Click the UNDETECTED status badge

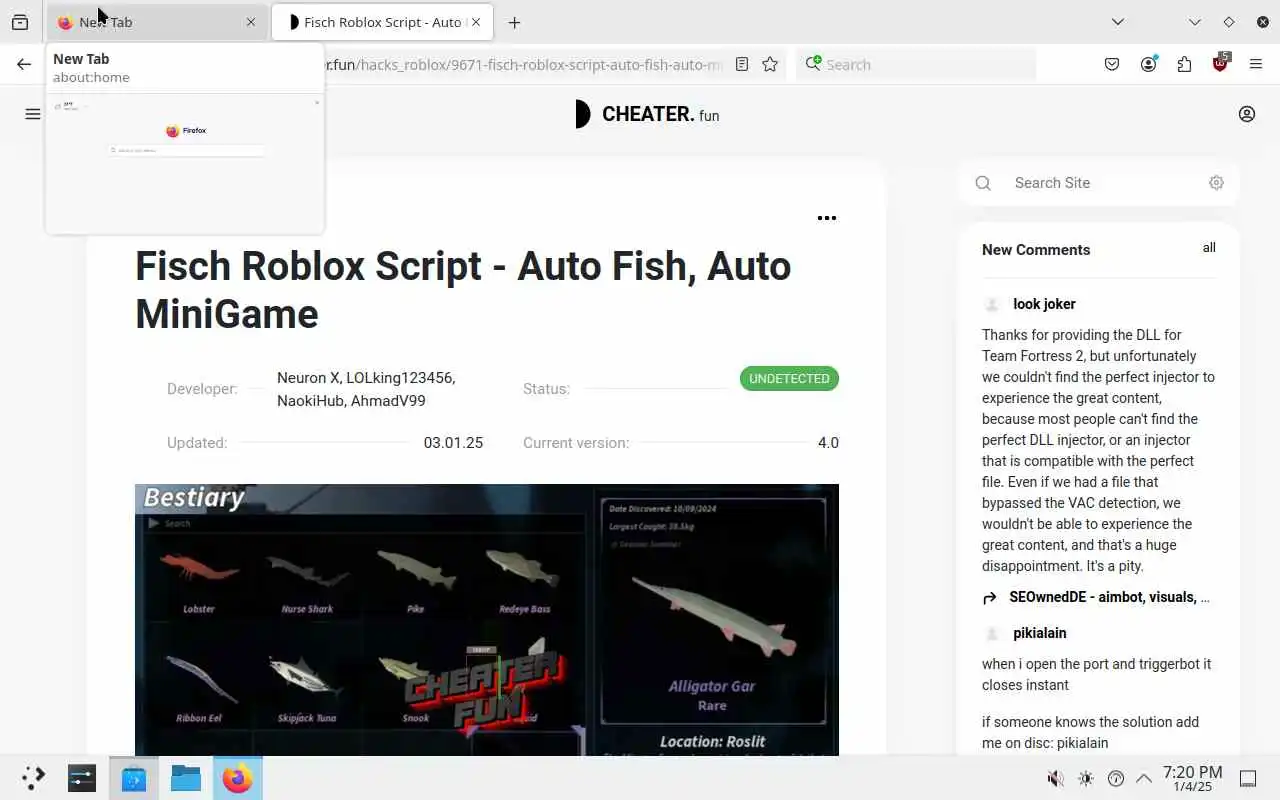pos(789,379)
